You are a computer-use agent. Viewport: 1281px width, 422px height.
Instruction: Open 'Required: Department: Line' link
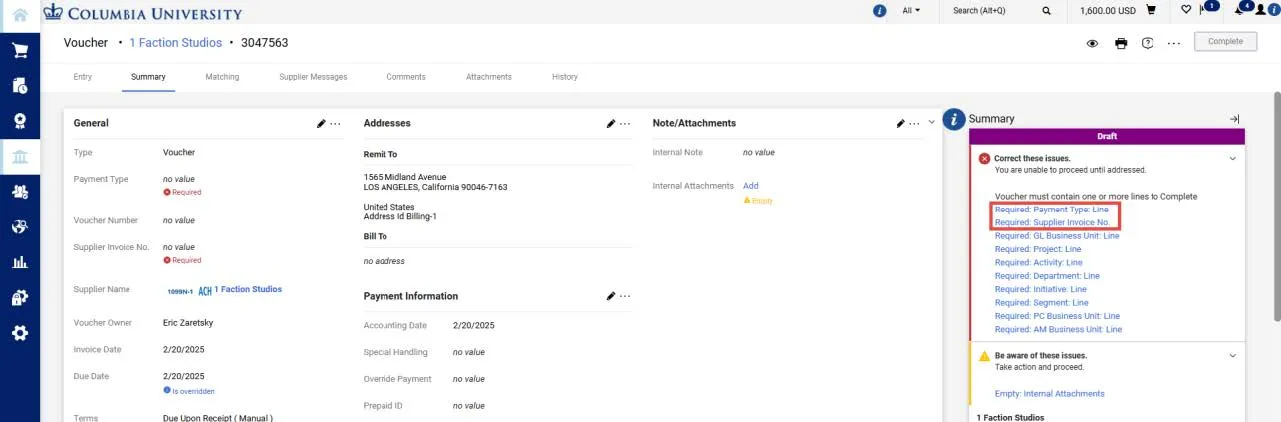point(1047,276)
